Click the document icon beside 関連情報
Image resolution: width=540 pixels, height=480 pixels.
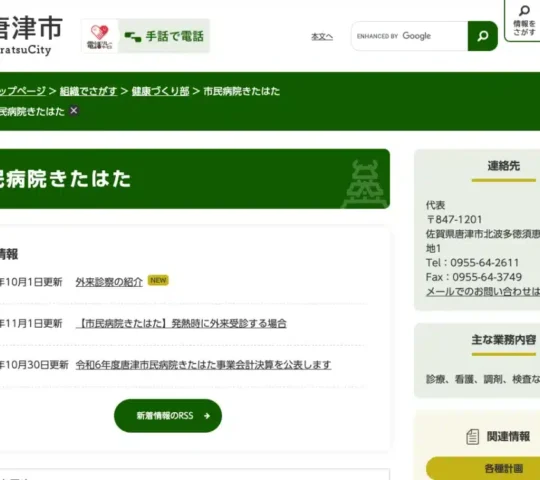(472, 437)
